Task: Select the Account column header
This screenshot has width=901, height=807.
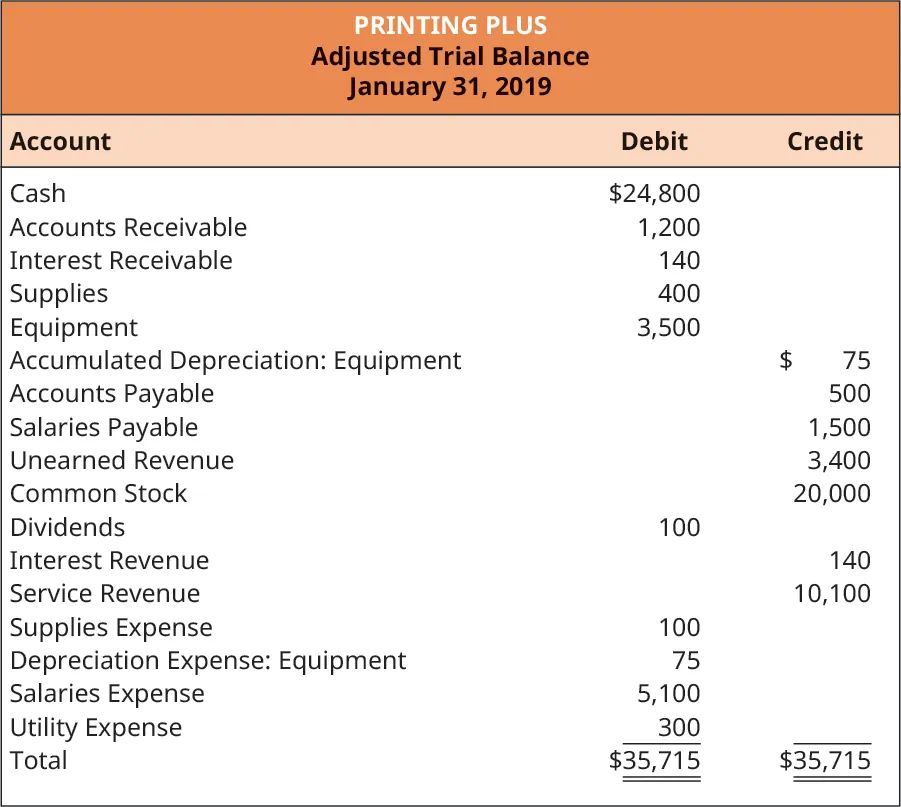Action: click(60, 141)
